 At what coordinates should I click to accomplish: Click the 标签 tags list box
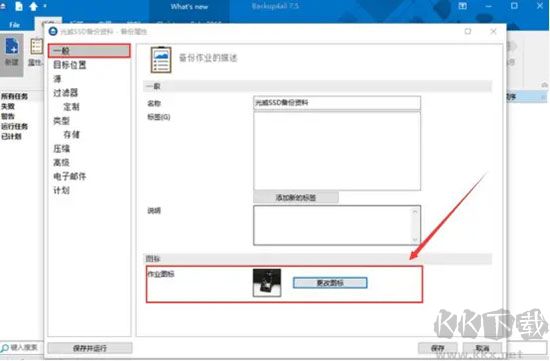(x=337, y=151)
